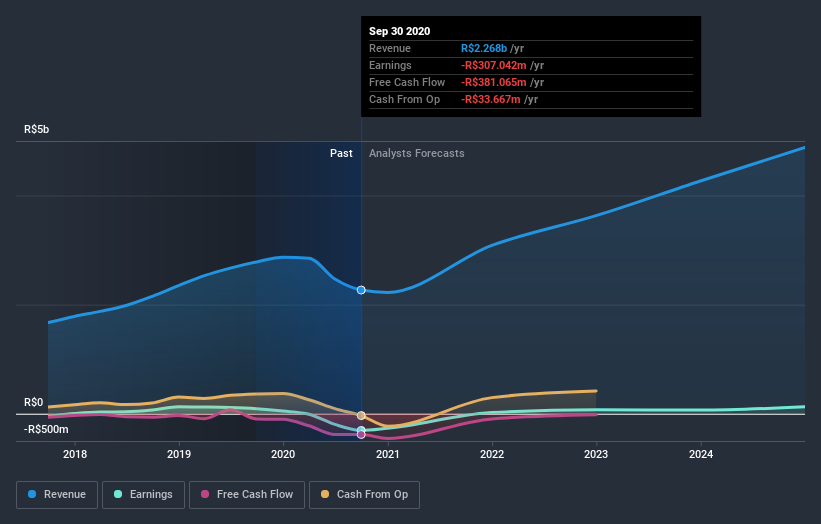Viewport: 821px width, 524px height.
Task: Click the Cash From Op row label in tooltip
Action: (404, 99)
